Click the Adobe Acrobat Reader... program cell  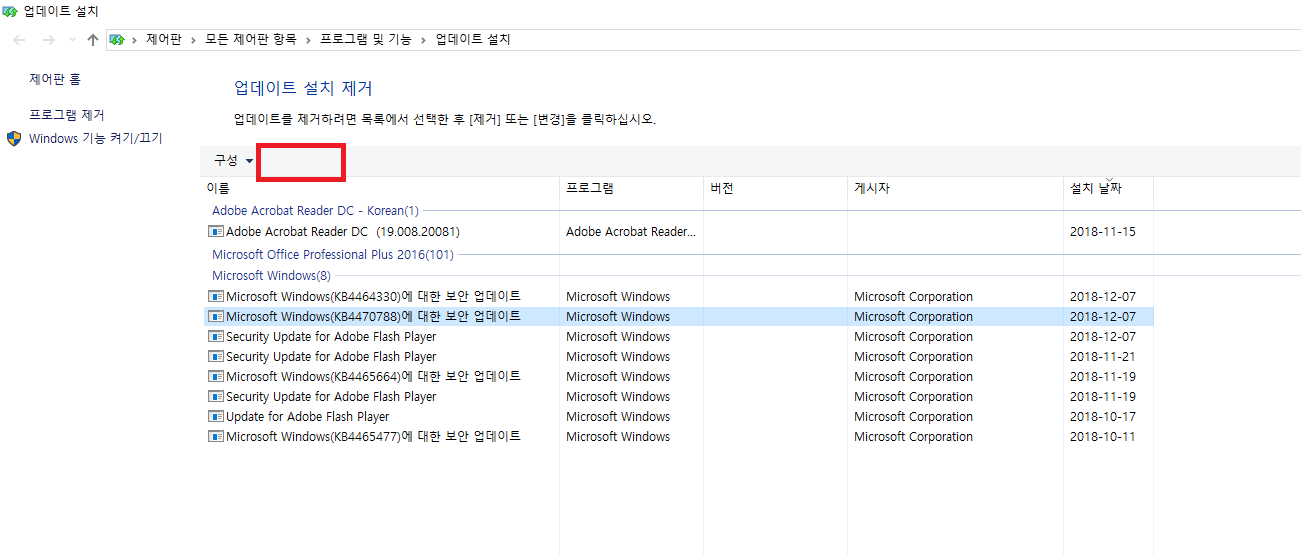click(631, 232)
